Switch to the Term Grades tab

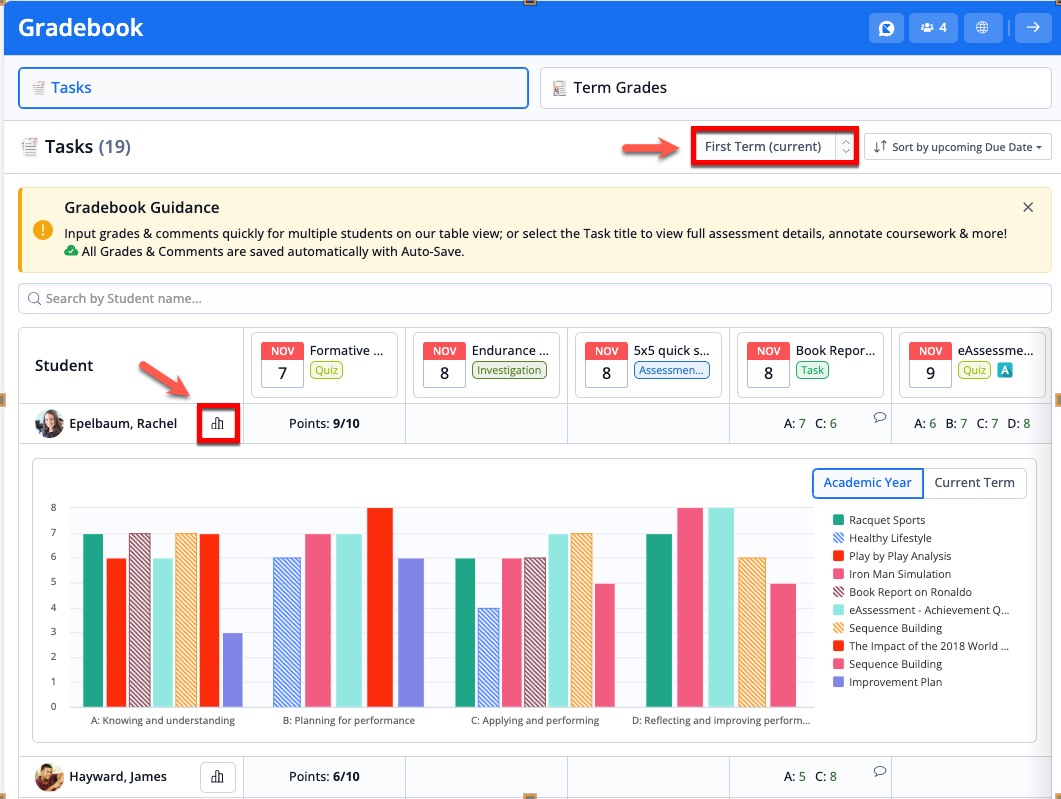pos(794,88)
